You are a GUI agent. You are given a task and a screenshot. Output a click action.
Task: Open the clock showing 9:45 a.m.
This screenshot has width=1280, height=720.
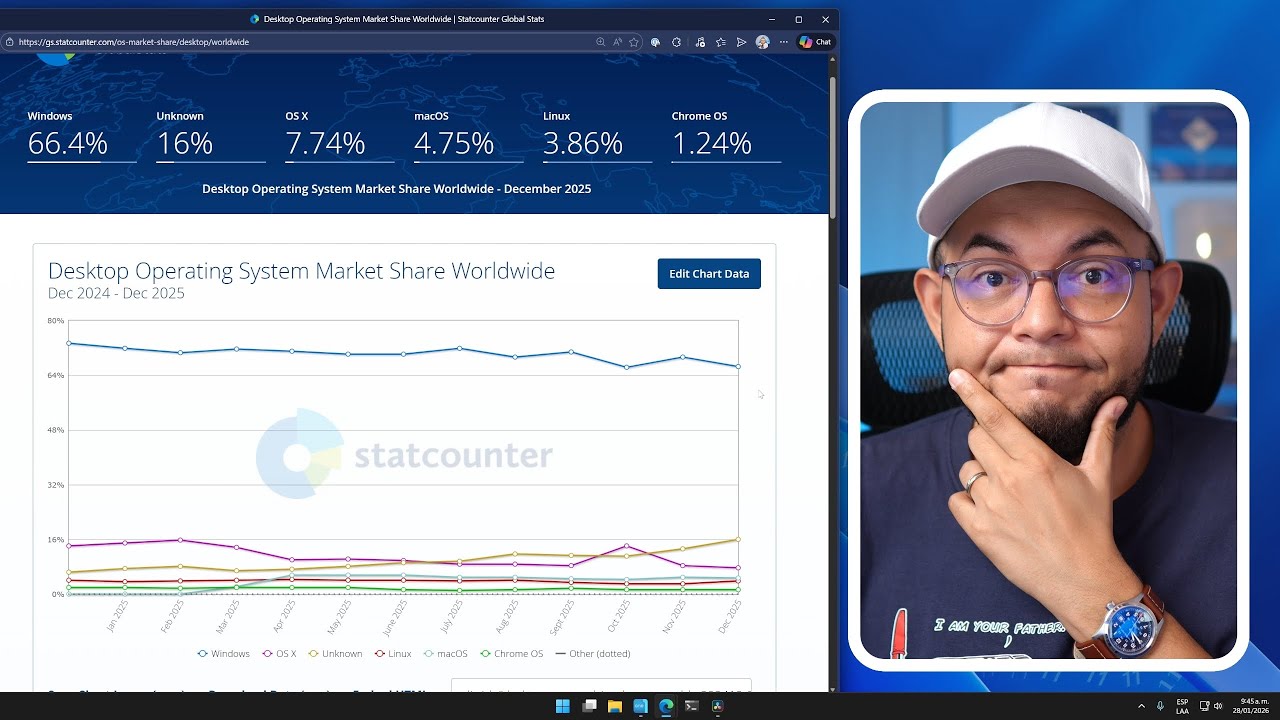pyautogui.click(x=1250, y=706)
